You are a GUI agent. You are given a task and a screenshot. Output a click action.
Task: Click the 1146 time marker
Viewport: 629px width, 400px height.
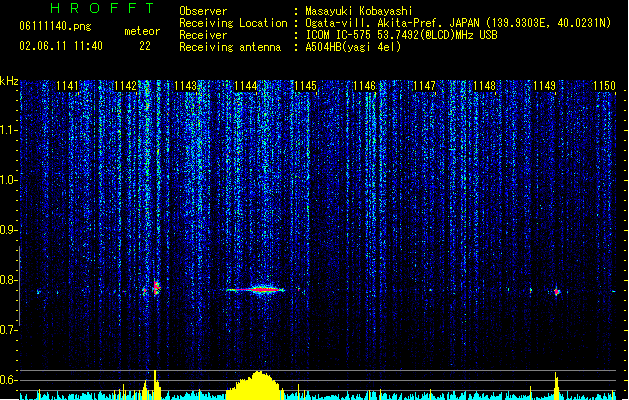click(x=364, y=86)
